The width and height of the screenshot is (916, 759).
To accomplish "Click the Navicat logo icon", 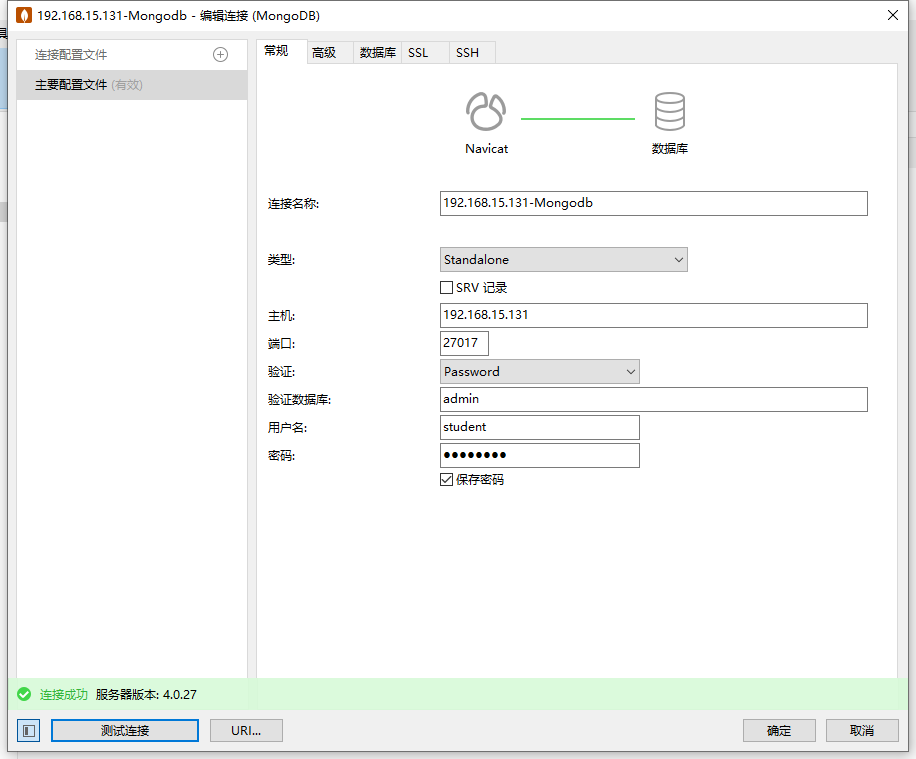I will coord(486,111).
